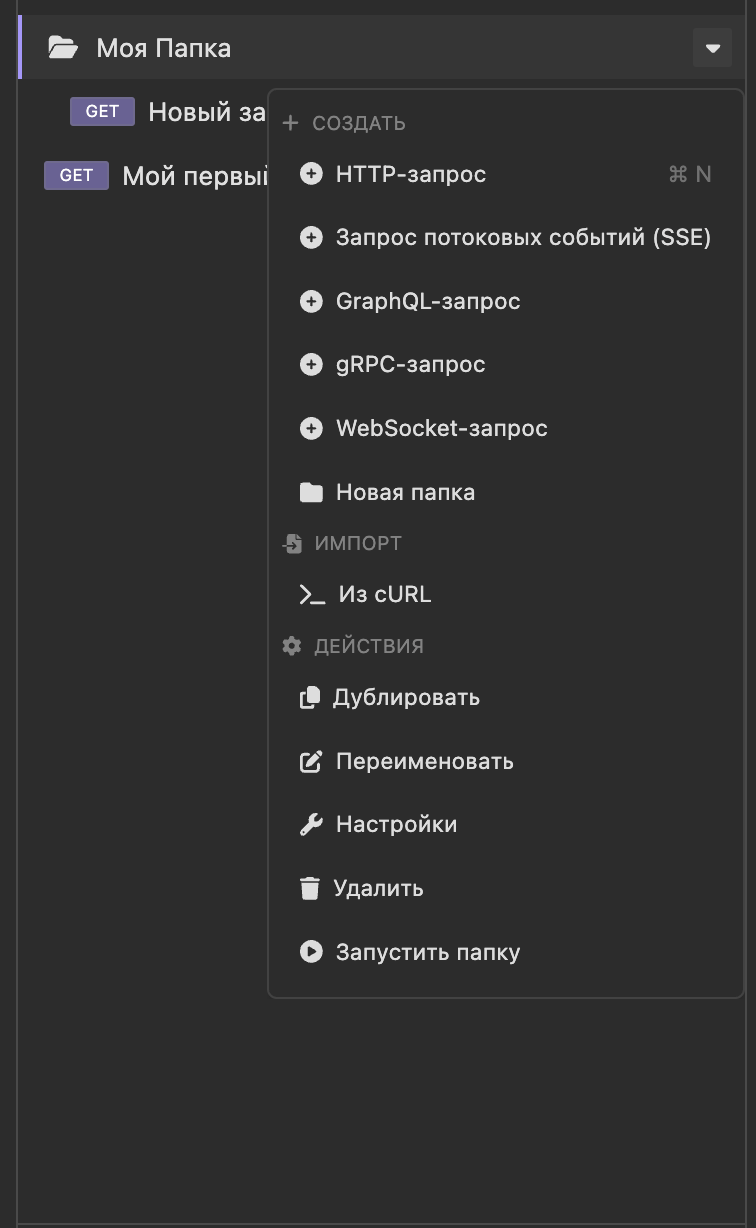Open the dropdown arrow on Моя Папка

712,47
